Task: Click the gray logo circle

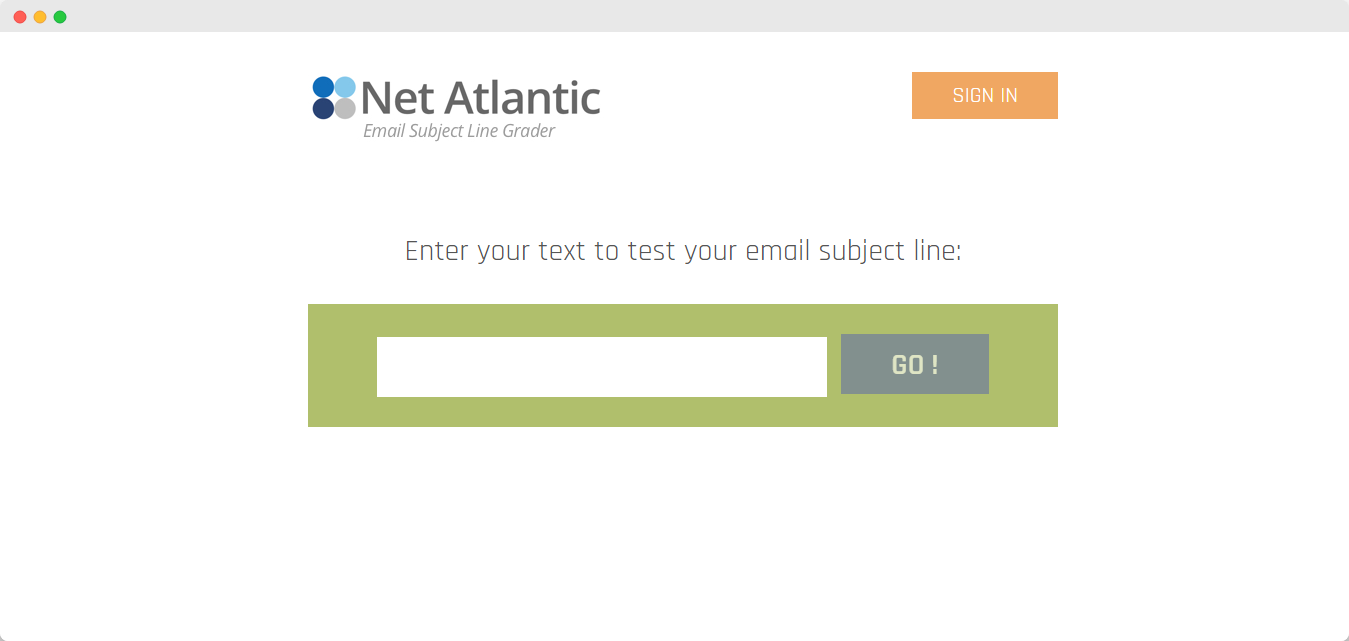Action: (x=345, y=109)
